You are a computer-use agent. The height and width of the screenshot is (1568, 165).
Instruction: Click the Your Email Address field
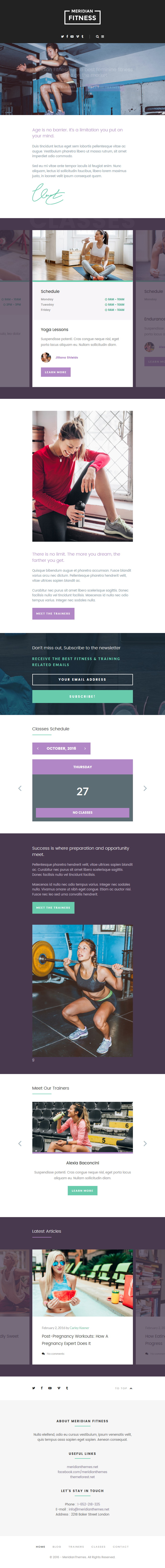82,679
